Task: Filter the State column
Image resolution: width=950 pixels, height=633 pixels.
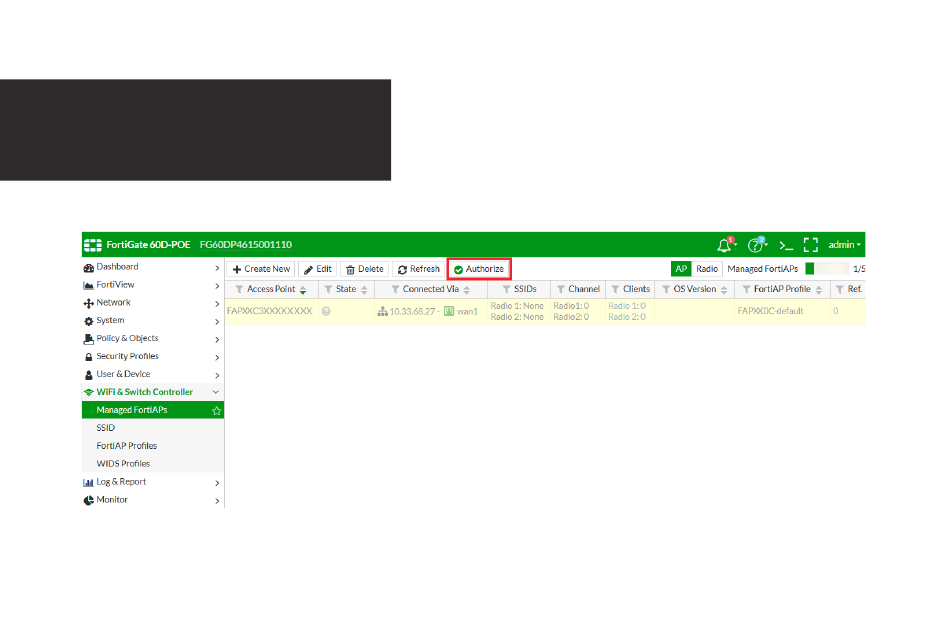Action: tap(328, 290)
